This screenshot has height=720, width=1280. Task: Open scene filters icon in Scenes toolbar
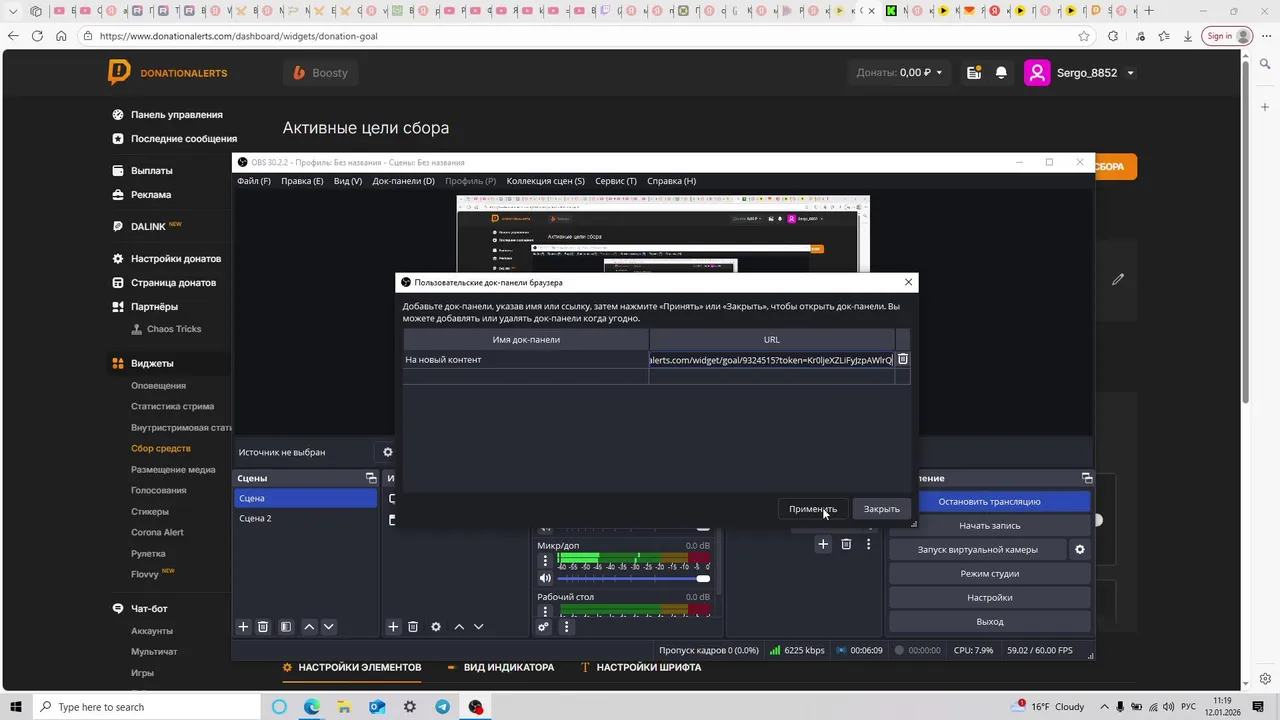286,627
